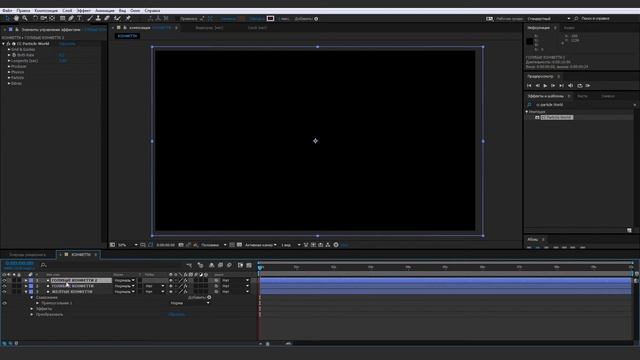
Task: Click effects search field with cc particle world
Action: click(582, 105)
